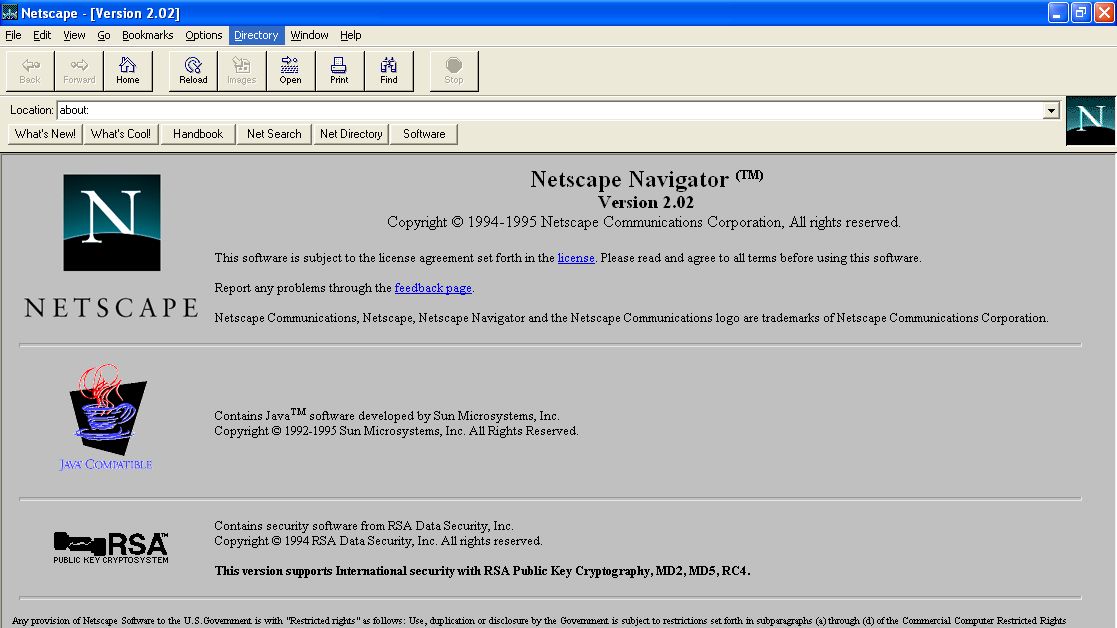The image size is (1117, 628).
Task: Open the File menu
Action: coord(13,35)
